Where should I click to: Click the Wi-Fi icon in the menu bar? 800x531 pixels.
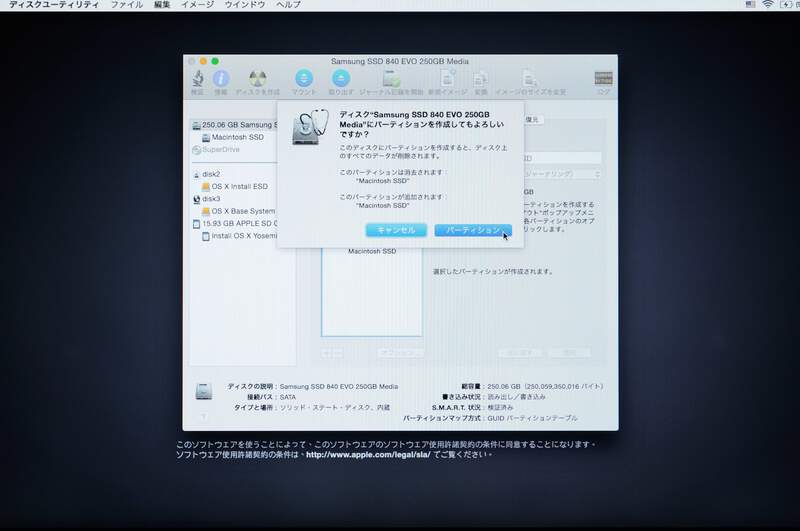[x=767, y=5]
